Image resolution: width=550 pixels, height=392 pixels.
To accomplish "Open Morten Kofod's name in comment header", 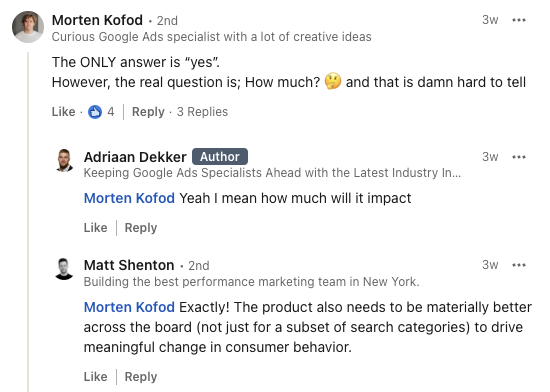I will 97,20.
